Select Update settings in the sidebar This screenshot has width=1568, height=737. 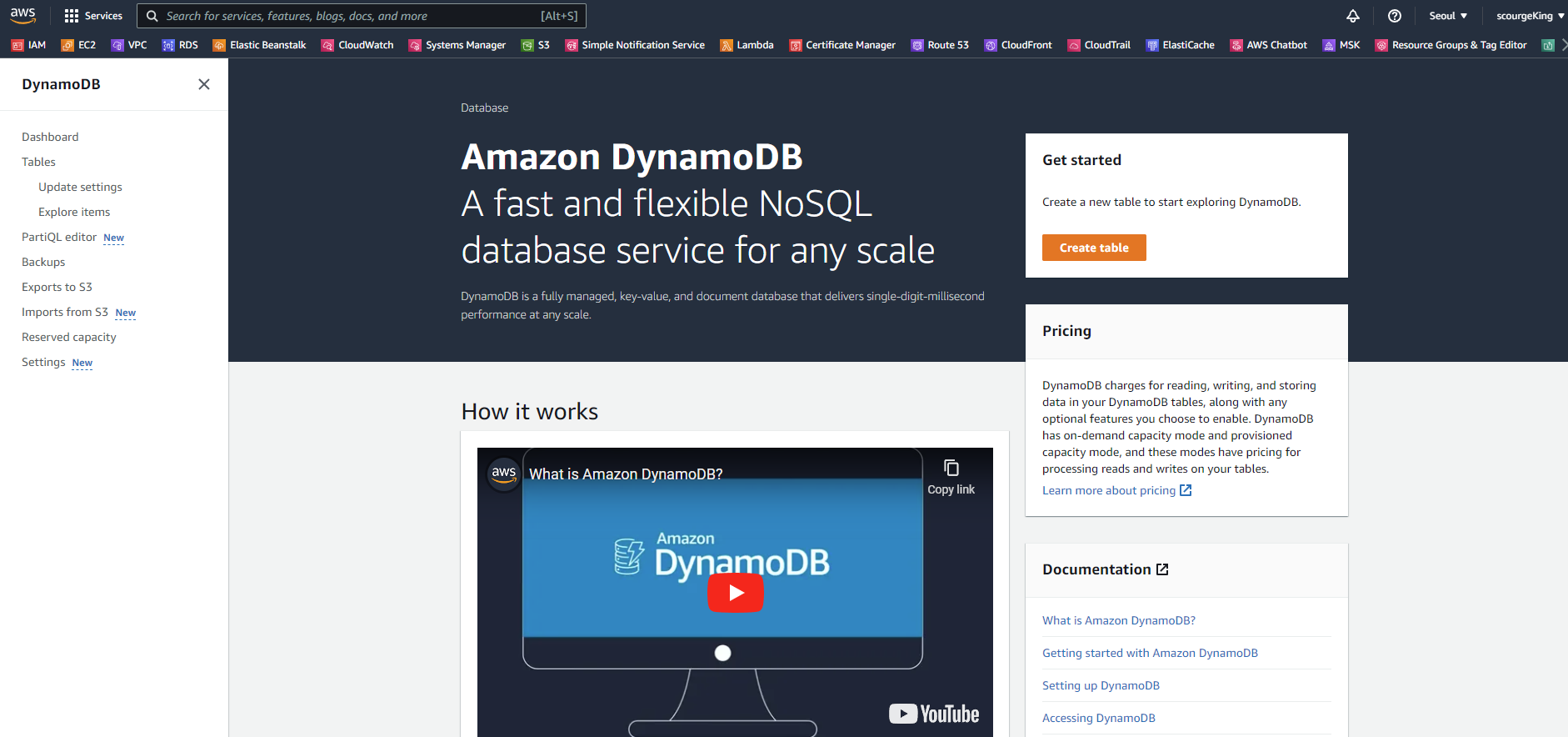pyautogui.click(x=80, y=187)
